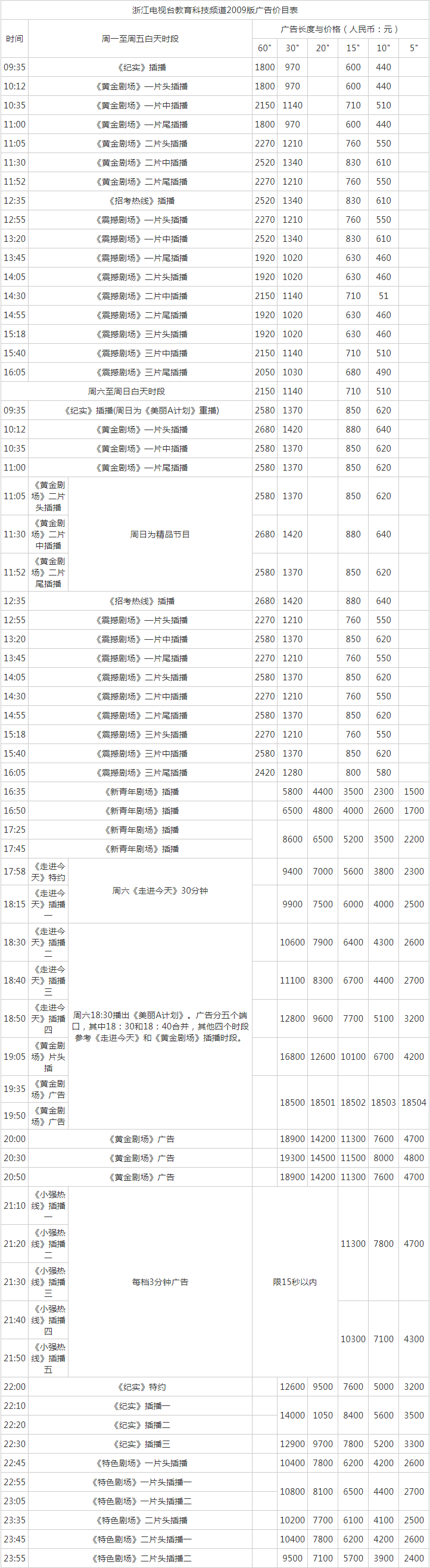Click the 周六《走进今天》30分钟 cell

(160, 891)
